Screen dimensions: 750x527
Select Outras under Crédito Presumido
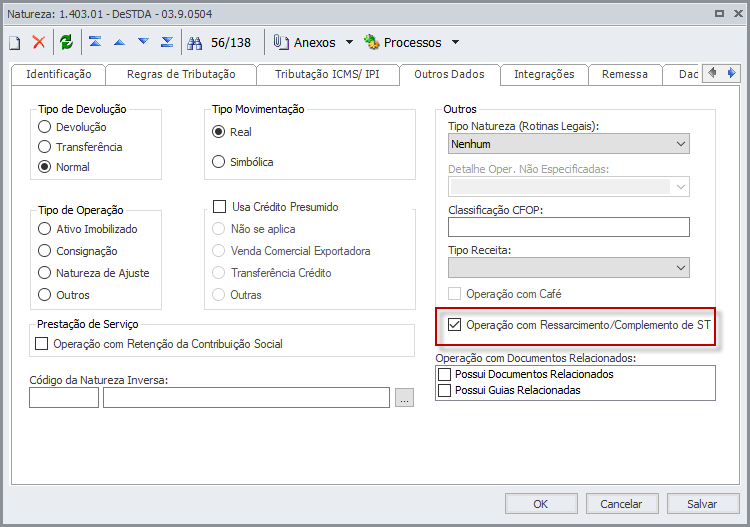(x=219, y=295)
